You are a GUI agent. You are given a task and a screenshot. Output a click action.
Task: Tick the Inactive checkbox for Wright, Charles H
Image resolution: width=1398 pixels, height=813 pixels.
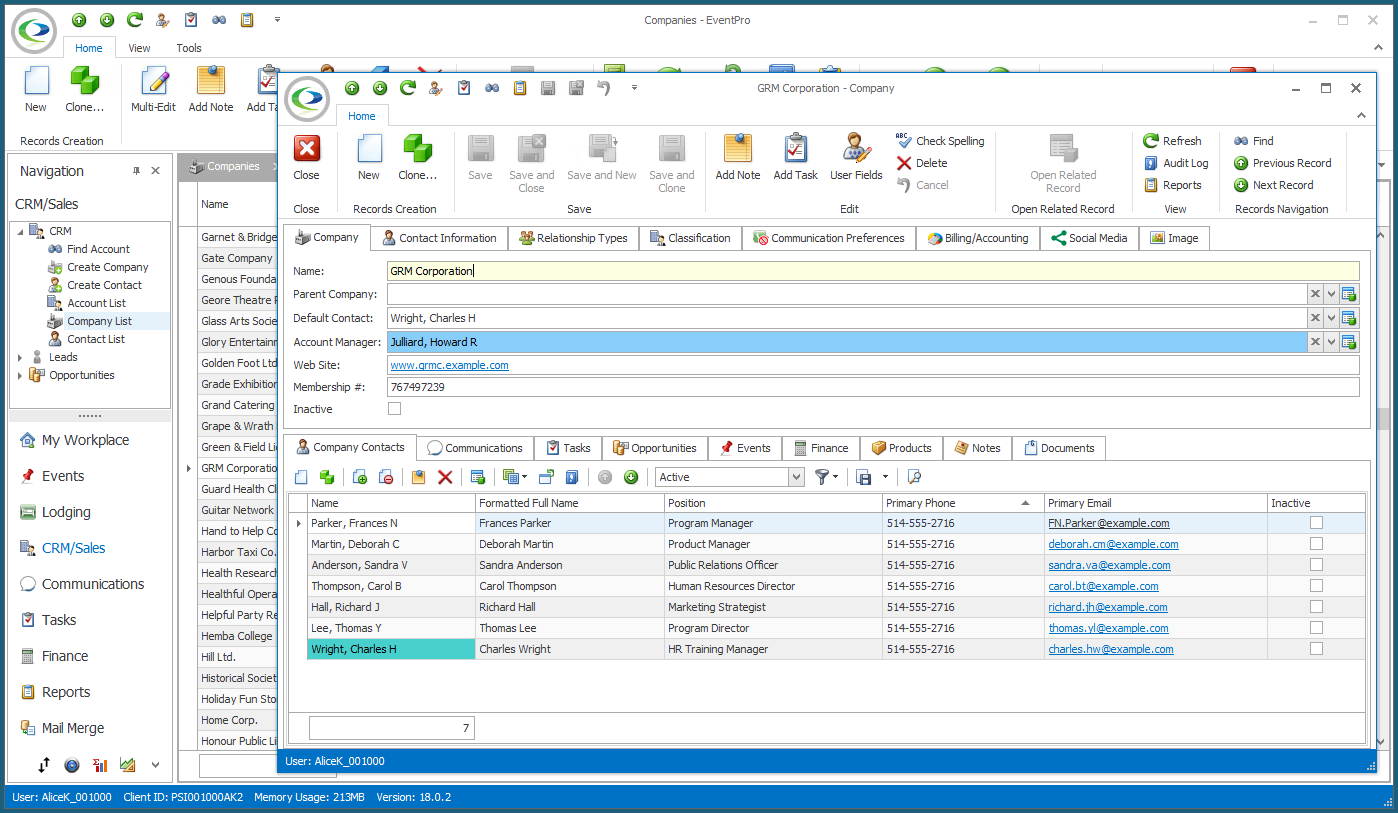point(1316,649)
